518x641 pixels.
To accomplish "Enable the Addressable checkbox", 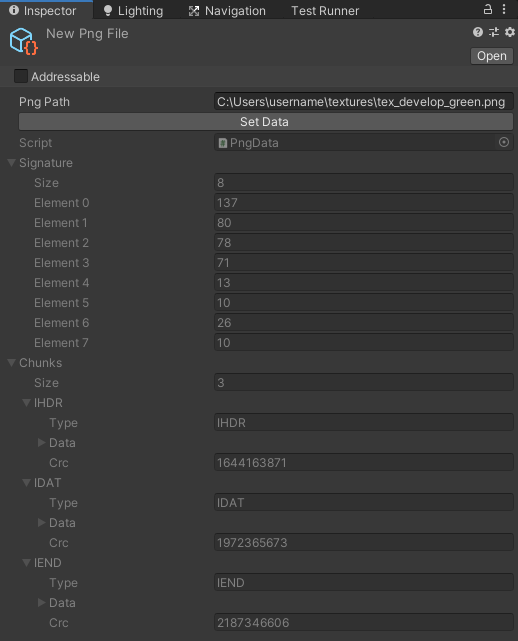I will click(21, 76).
